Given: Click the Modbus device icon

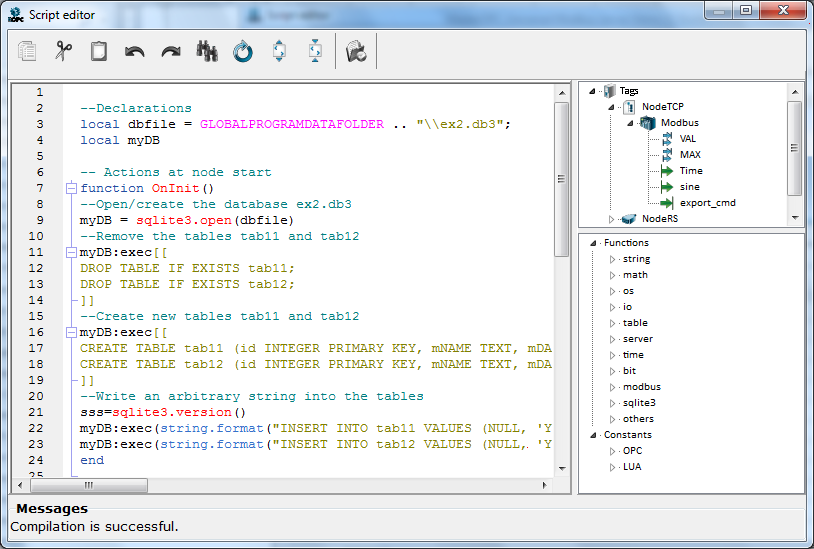Looking at the screenshot, I should (x=647, y=123).
